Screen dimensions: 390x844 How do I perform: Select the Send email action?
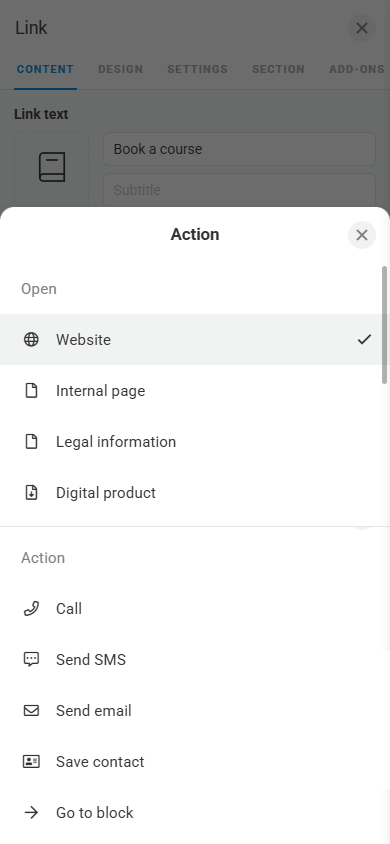click(195, 711)
